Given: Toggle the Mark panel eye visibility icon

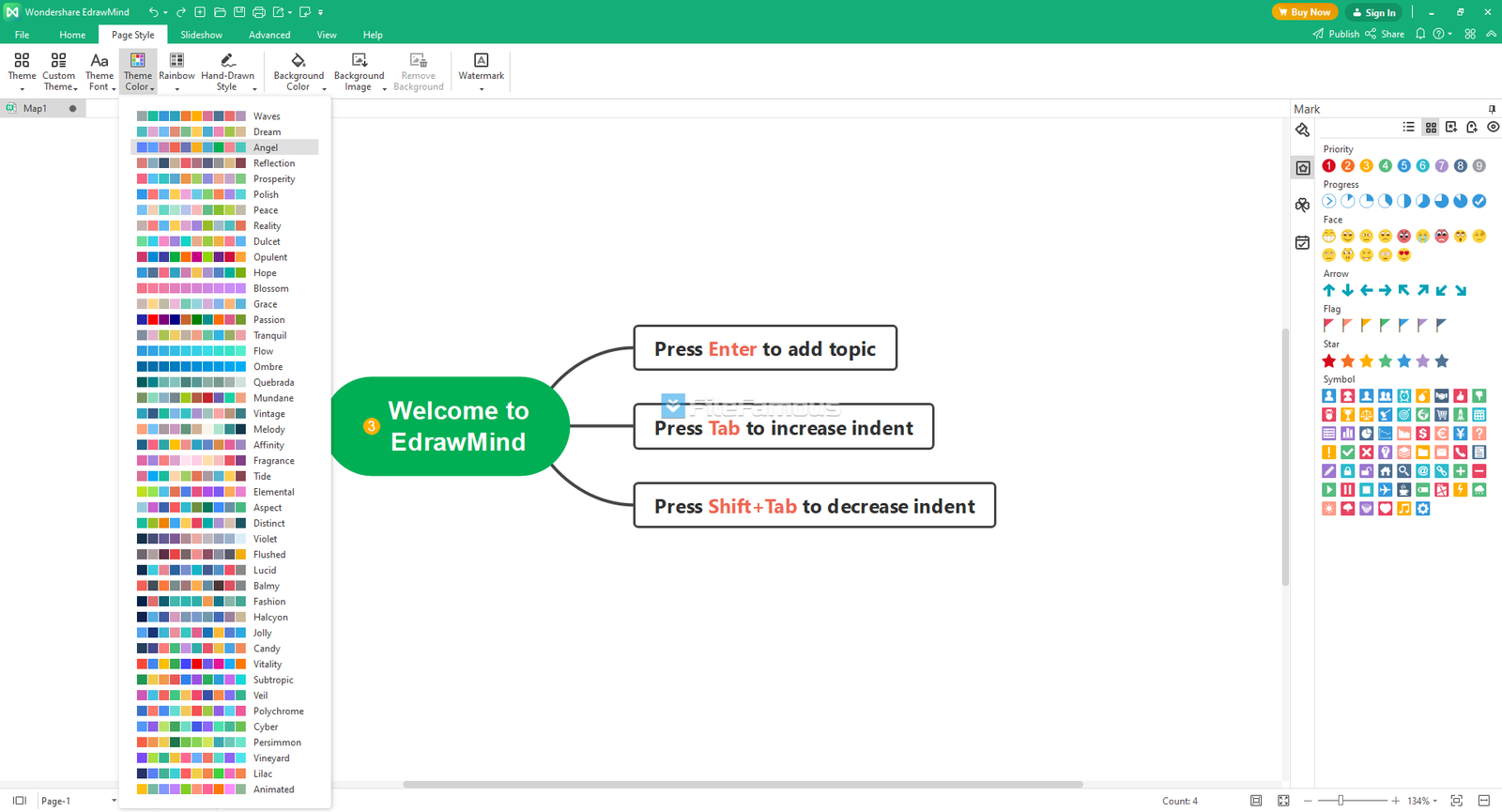Looking at the screenshot, I should tap(1494, 127).
